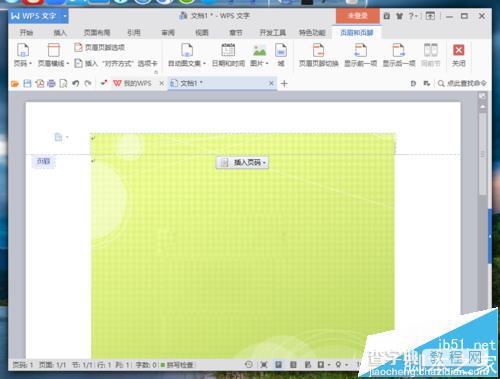Expand the help icon dropdown arrow

pyautogui.click(x=417, y=16)
